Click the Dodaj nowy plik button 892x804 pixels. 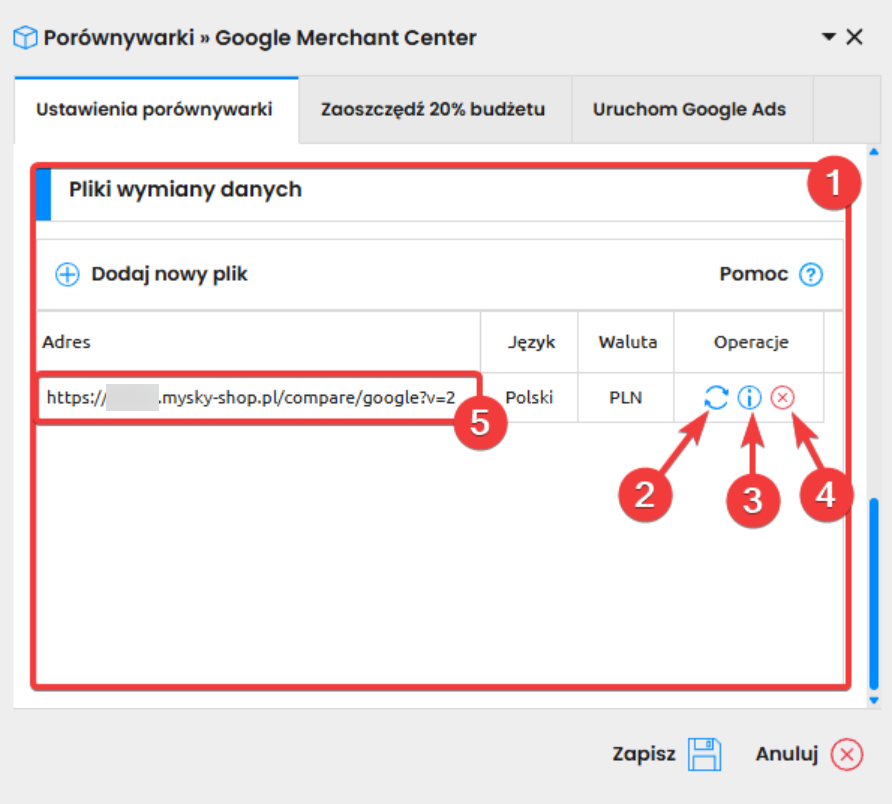(x=152, y=274)
